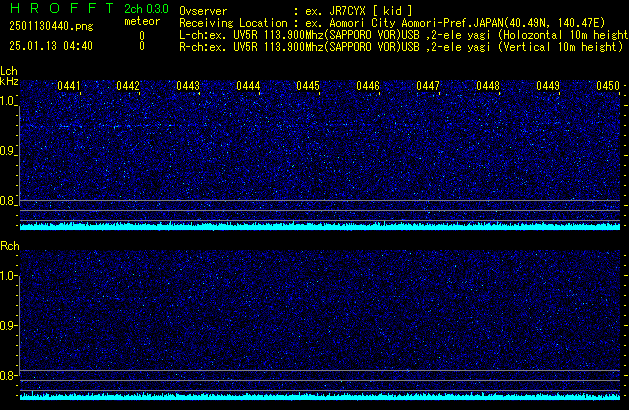Image resolution: width=629 pixels, height=410 pixels.
Task: Click the Rch 0.9 frequency axis label
Action: 8,325
